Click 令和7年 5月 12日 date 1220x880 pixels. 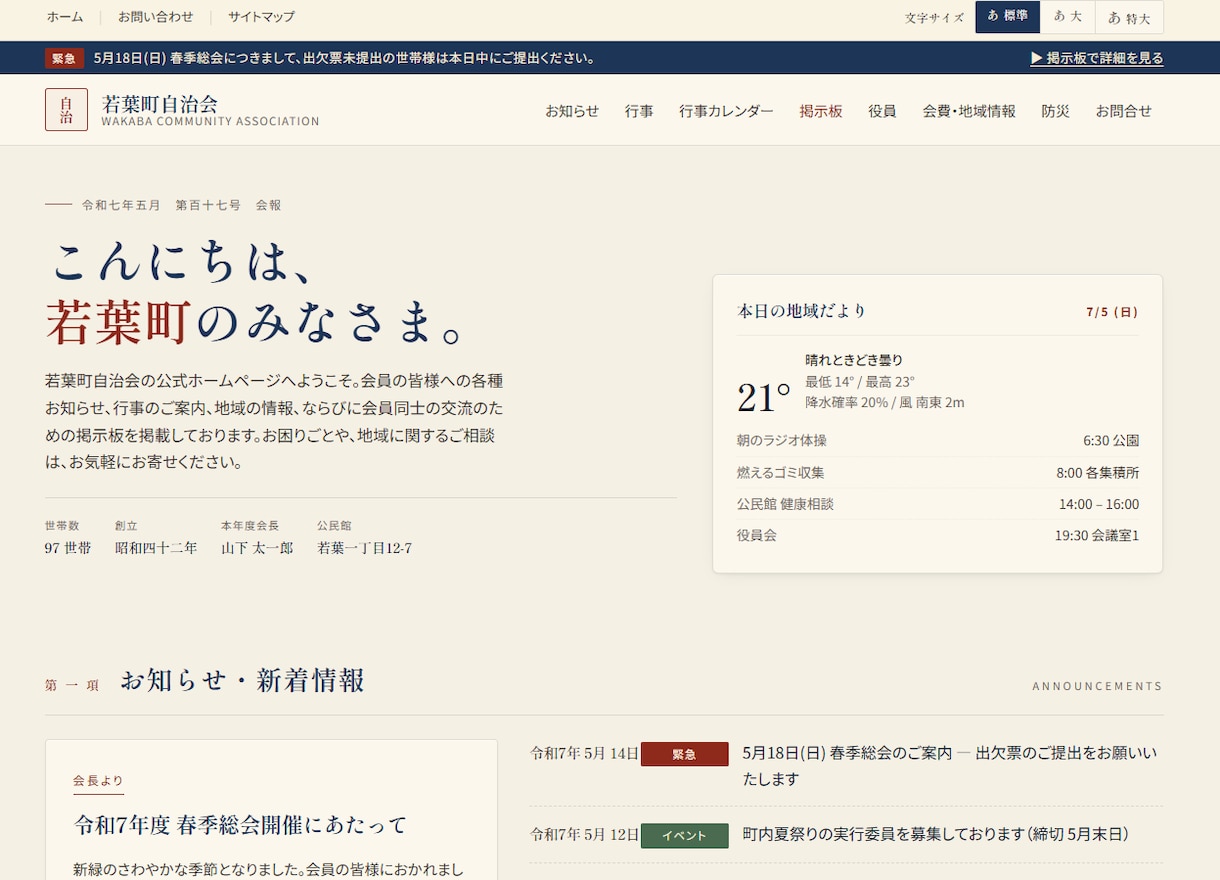coord(584,834)
